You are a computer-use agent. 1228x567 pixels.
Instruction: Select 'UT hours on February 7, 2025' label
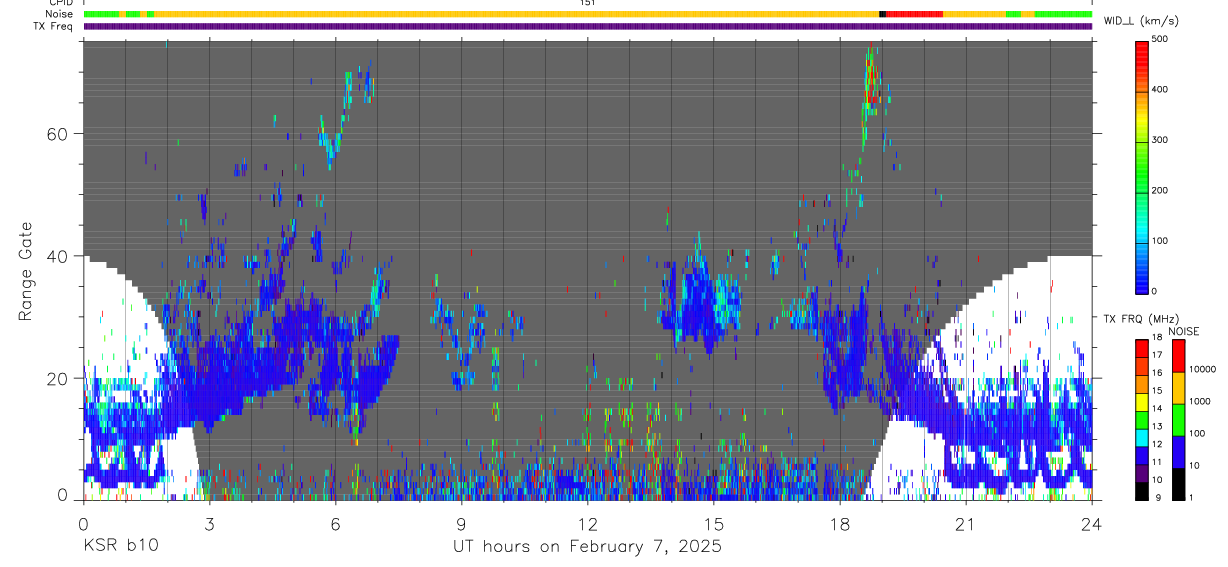(x=587, y=547)
